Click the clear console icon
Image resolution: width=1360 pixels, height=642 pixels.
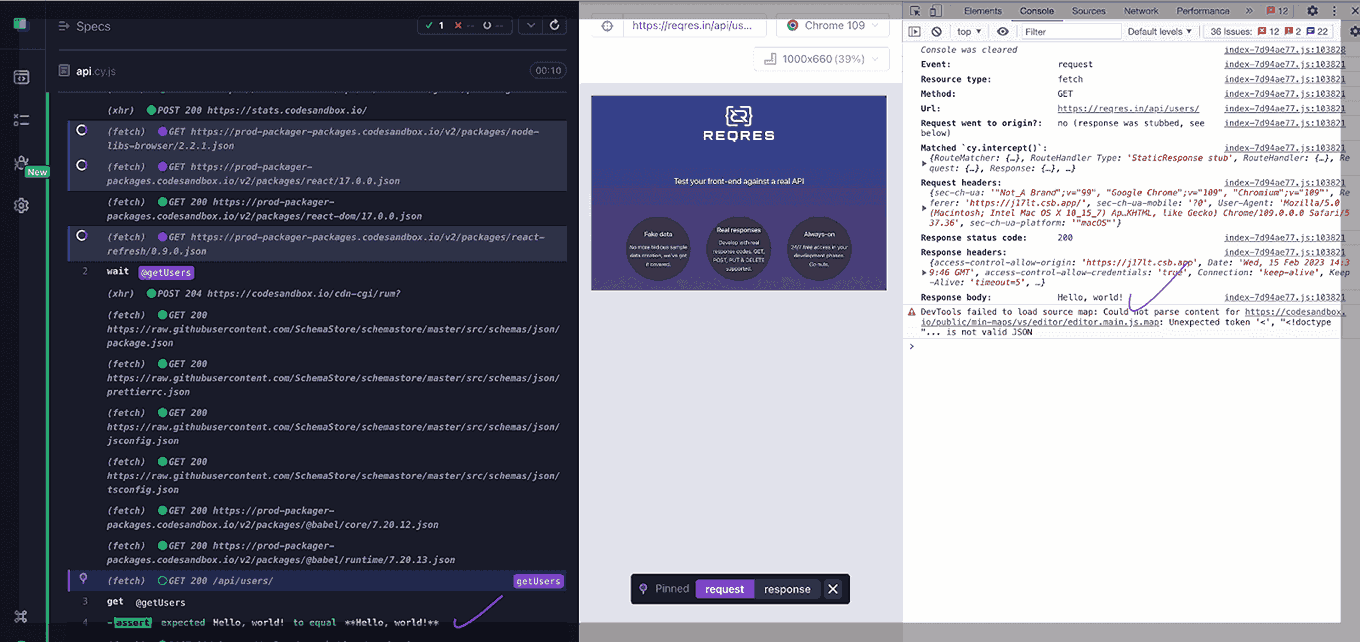coord(936,32)
